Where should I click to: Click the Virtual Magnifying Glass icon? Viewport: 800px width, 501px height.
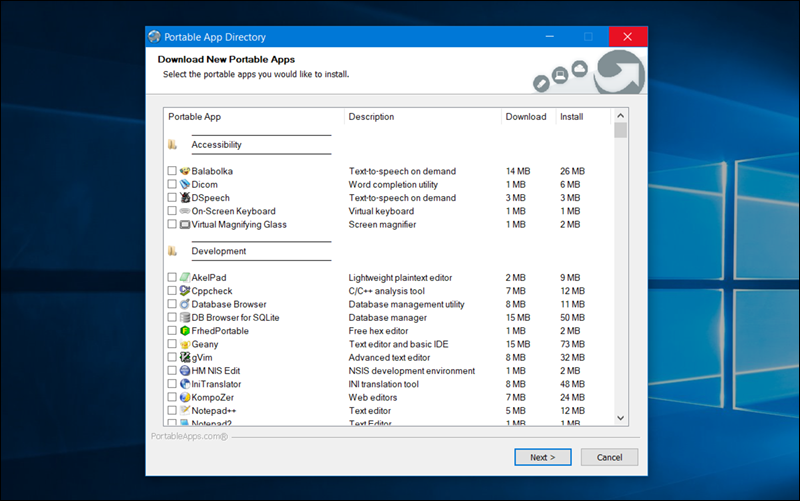[185, 224]
